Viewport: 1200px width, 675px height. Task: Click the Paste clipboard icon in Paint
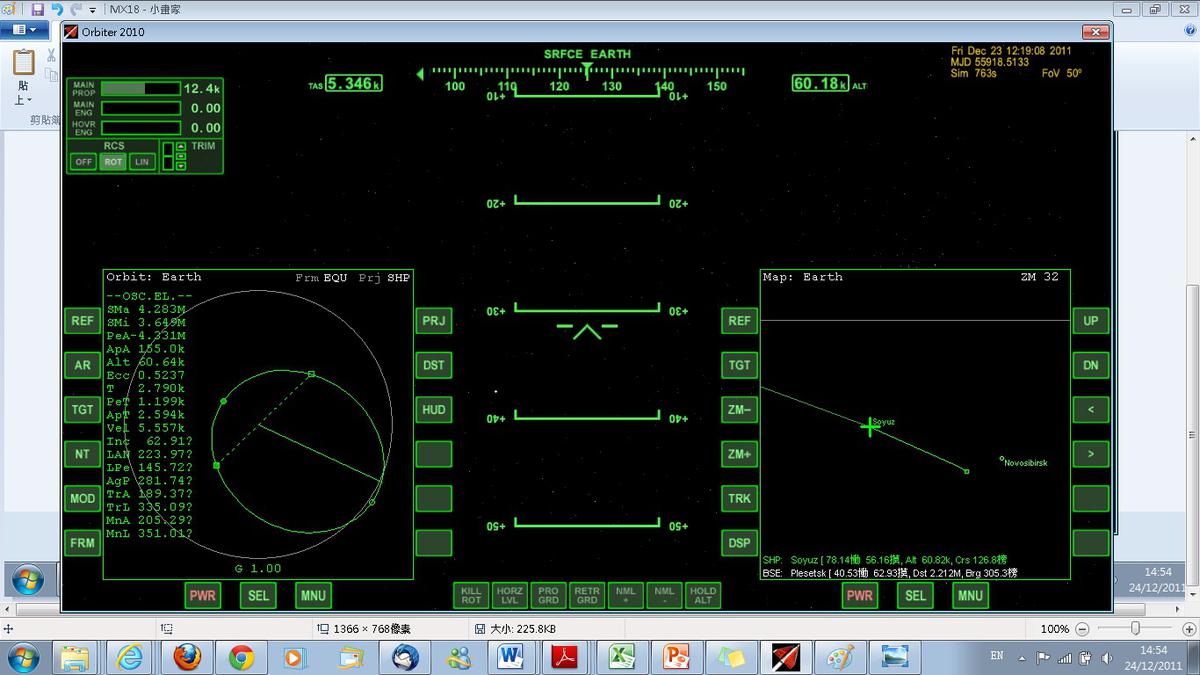tap(23, 64)
